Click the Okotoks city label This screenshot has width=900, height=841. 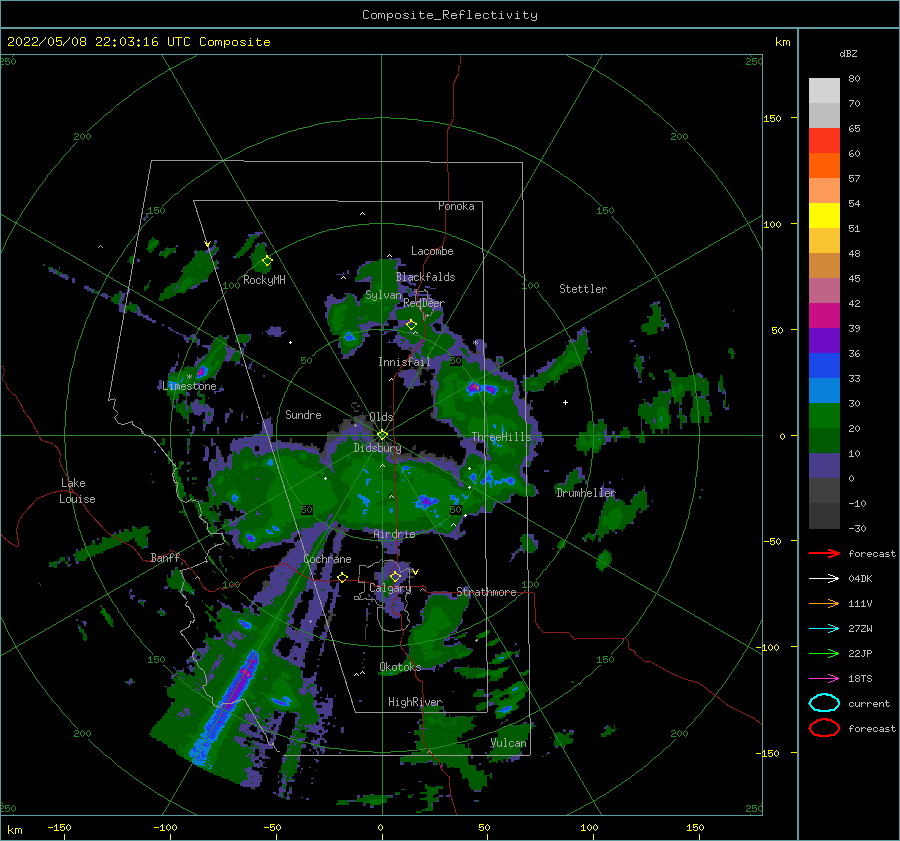click(x=400, y=667)
